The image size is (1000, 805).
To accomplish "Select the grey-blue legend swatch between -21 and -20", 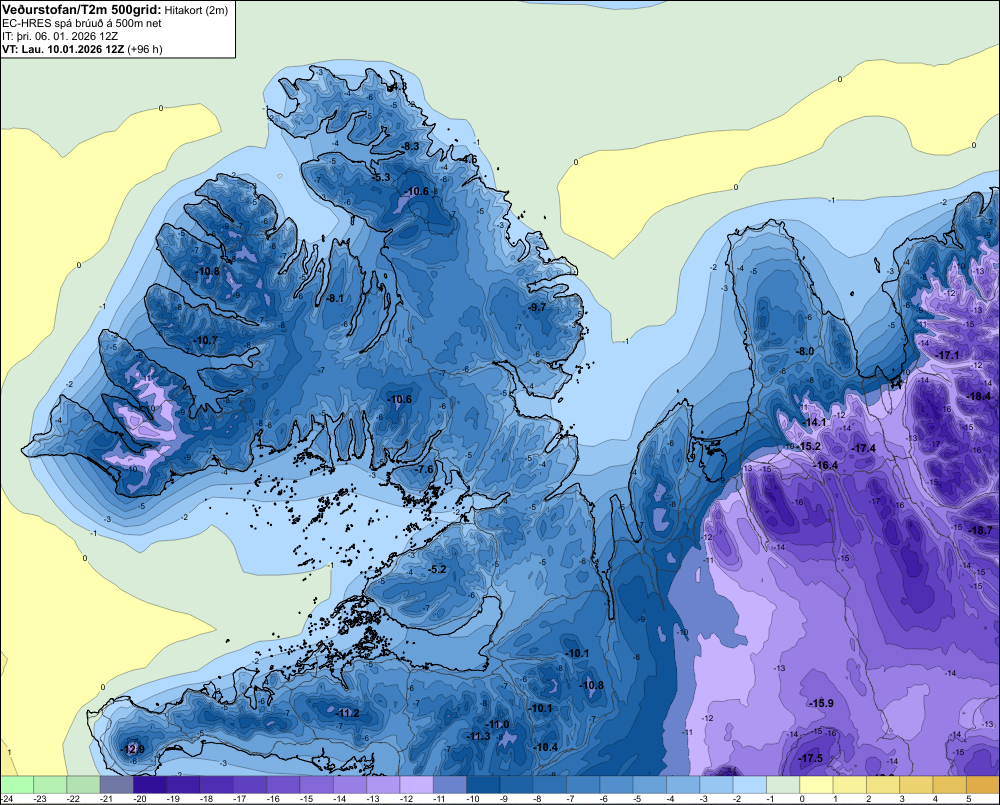I will pos(117,784).
